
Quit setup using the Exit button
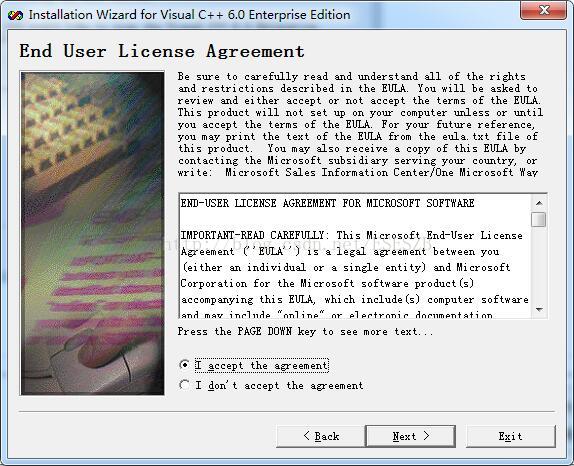(x=511, y=436)
